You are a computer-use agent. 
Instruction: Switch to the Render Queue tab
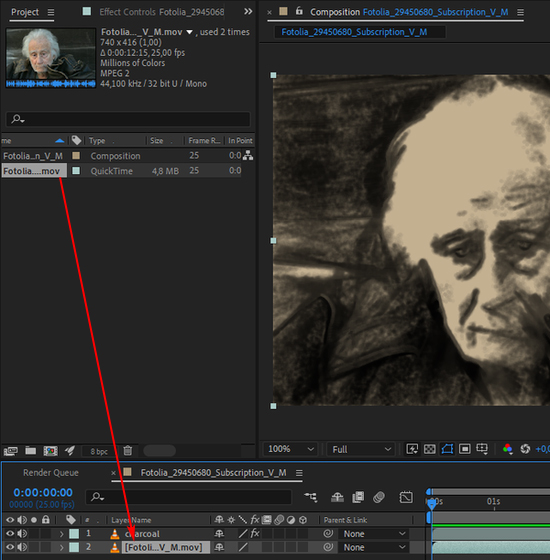click(x=51, y=473)
